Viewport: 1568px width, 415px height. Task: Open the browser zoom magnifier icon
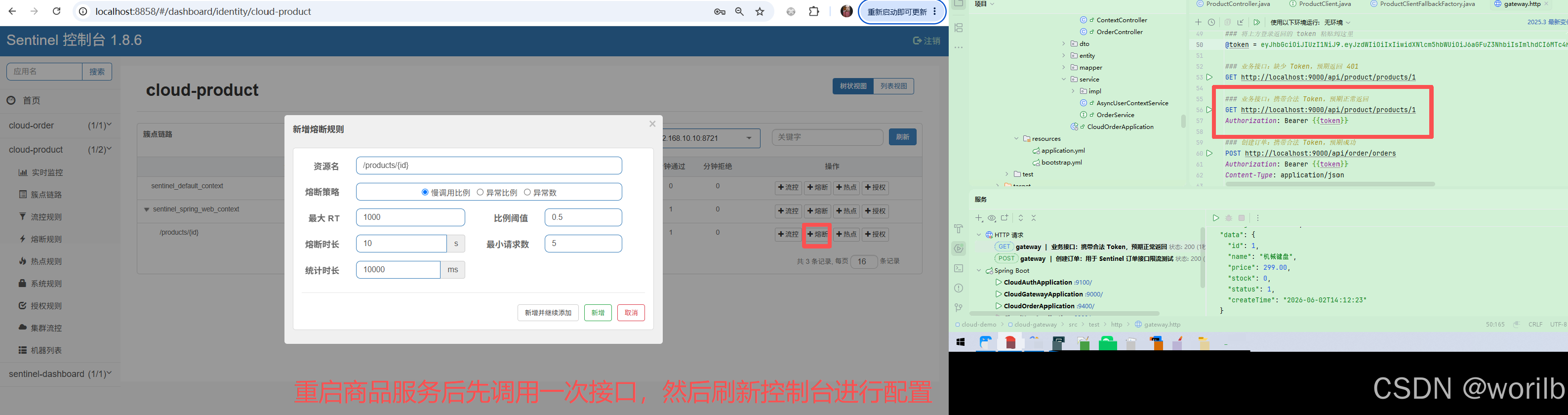point(740,11)
